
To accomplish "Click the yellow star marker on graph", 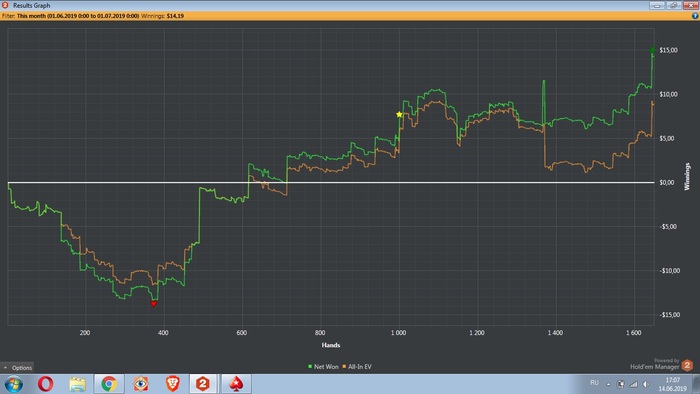I will [x=399, y=115].
